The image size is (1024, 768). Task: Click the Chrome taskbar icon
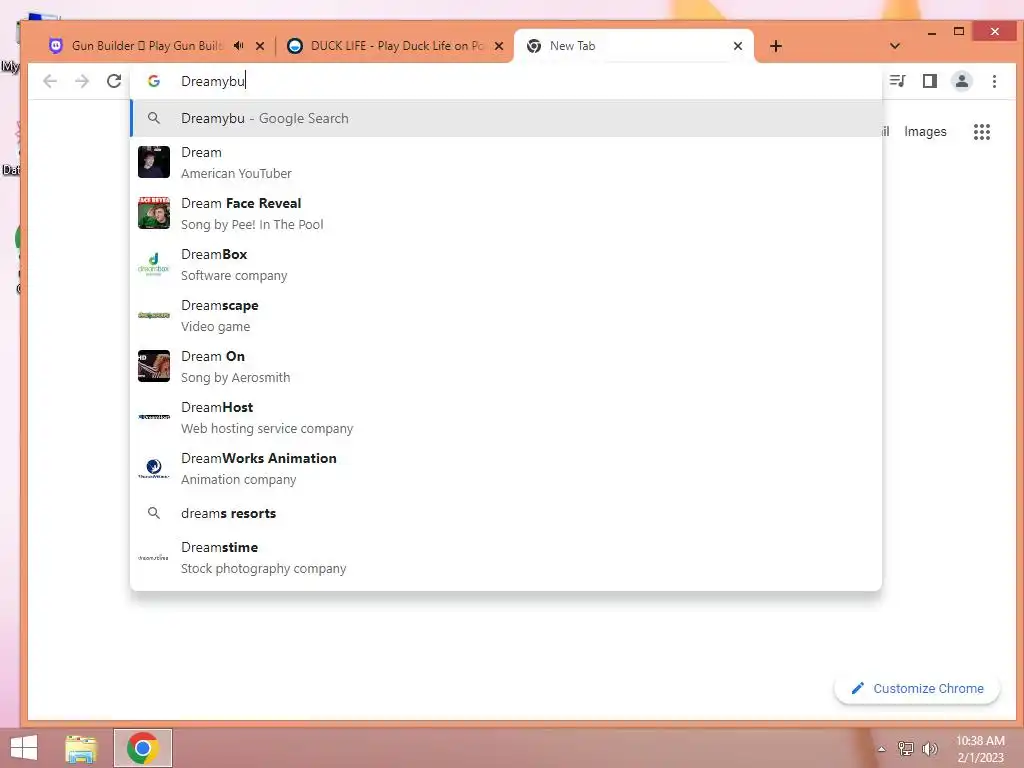click(143, 748)
